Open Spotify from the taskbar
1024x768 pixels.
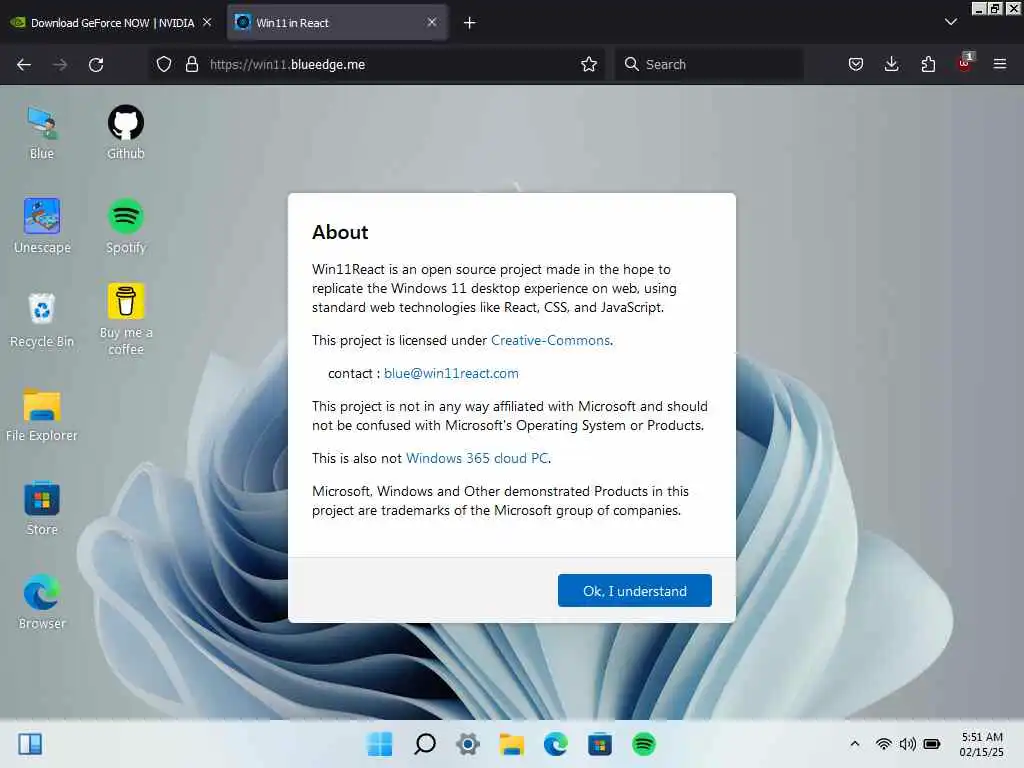coord(643,744)
